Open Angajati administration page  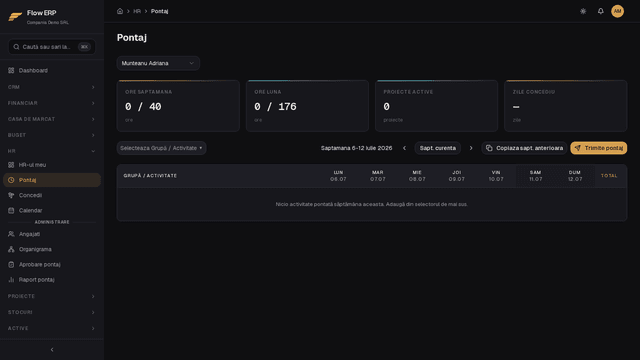[x=52, y=234]
